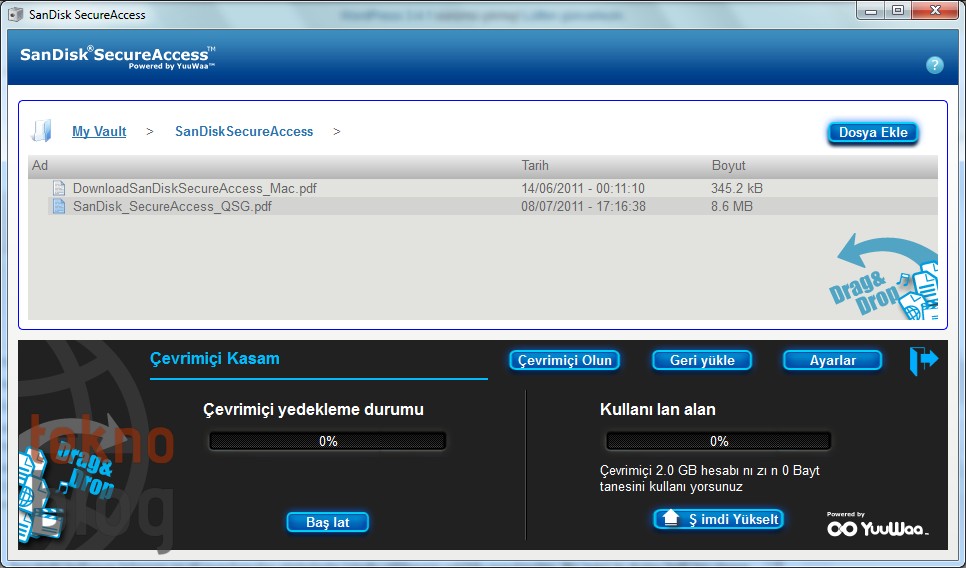Click the SanDisk window title bar app icon
Image resolution: width=966 pixels, height=568 pixels.
pyautogui.click(x=15, y=14)
